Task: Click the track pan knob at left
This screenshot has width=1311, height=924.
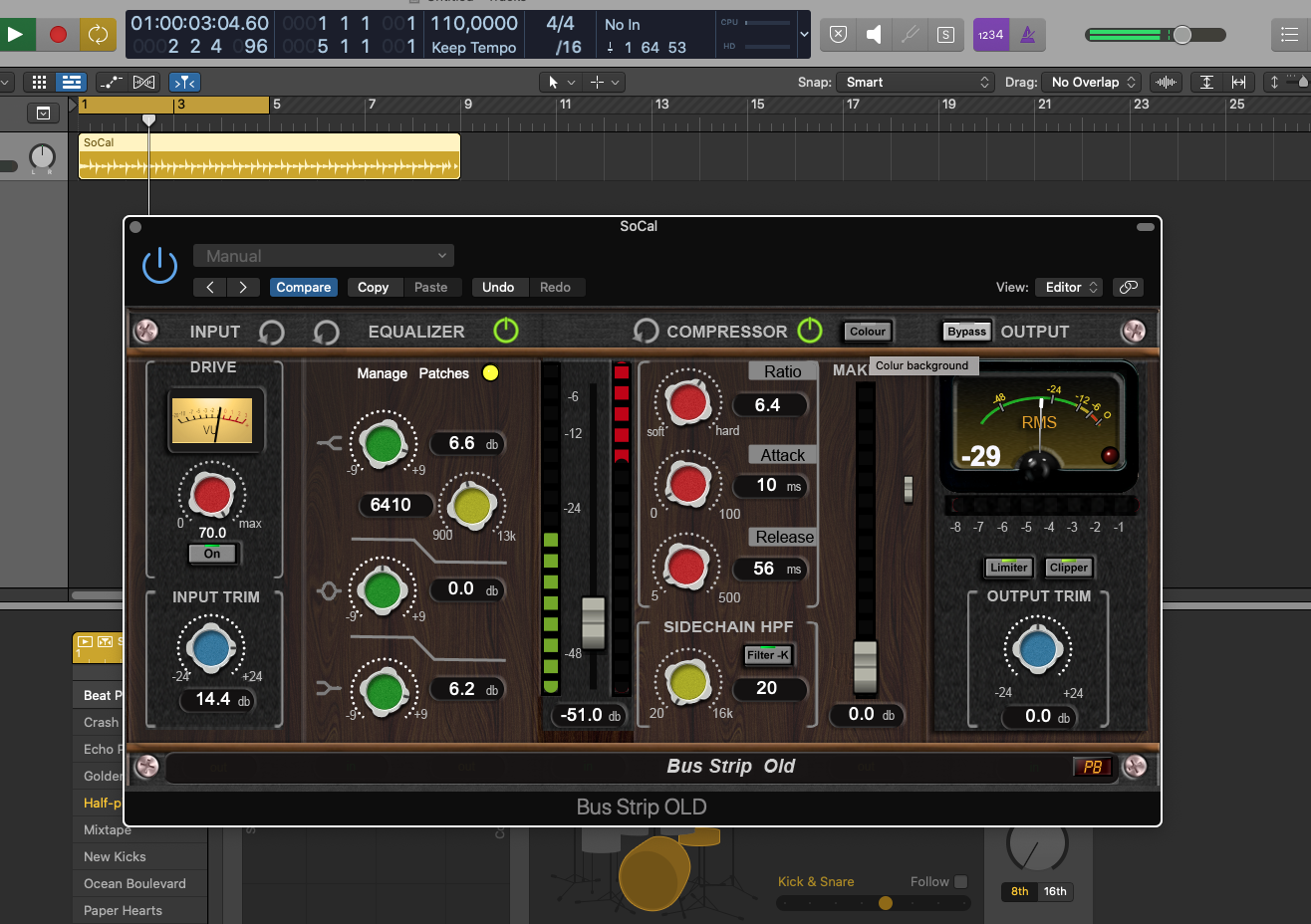Action: (x=42, y=156)
